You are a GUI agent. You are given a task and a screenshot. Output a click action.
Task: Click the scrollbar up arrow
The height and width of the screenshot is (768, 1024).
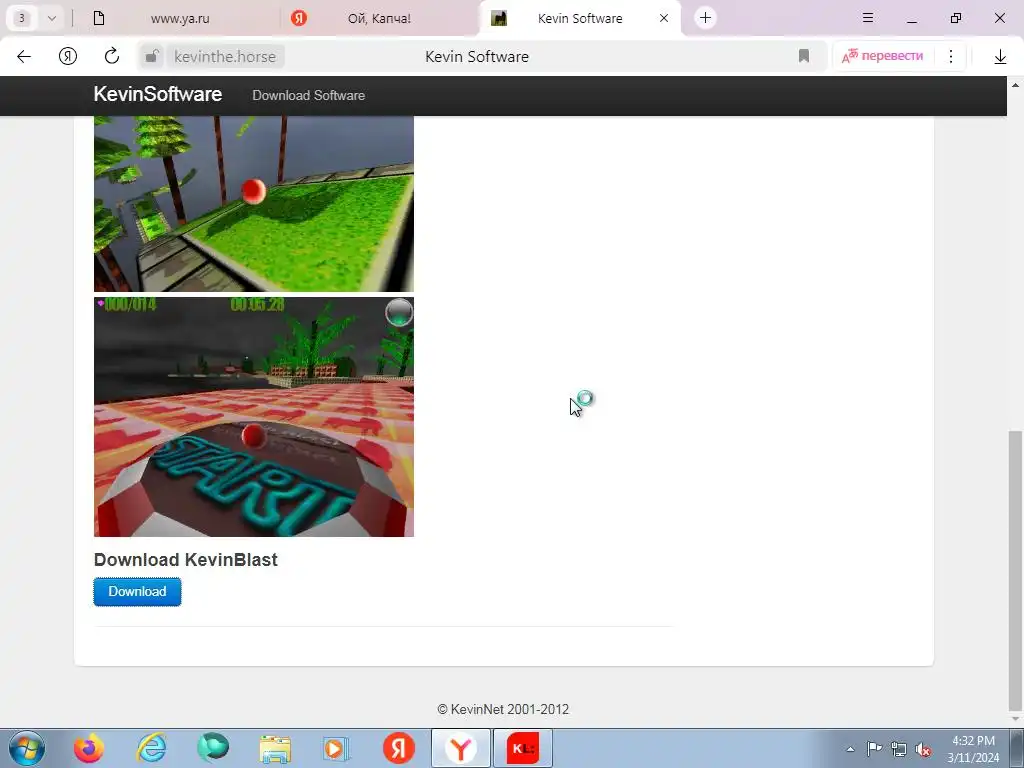(1015, 85)
